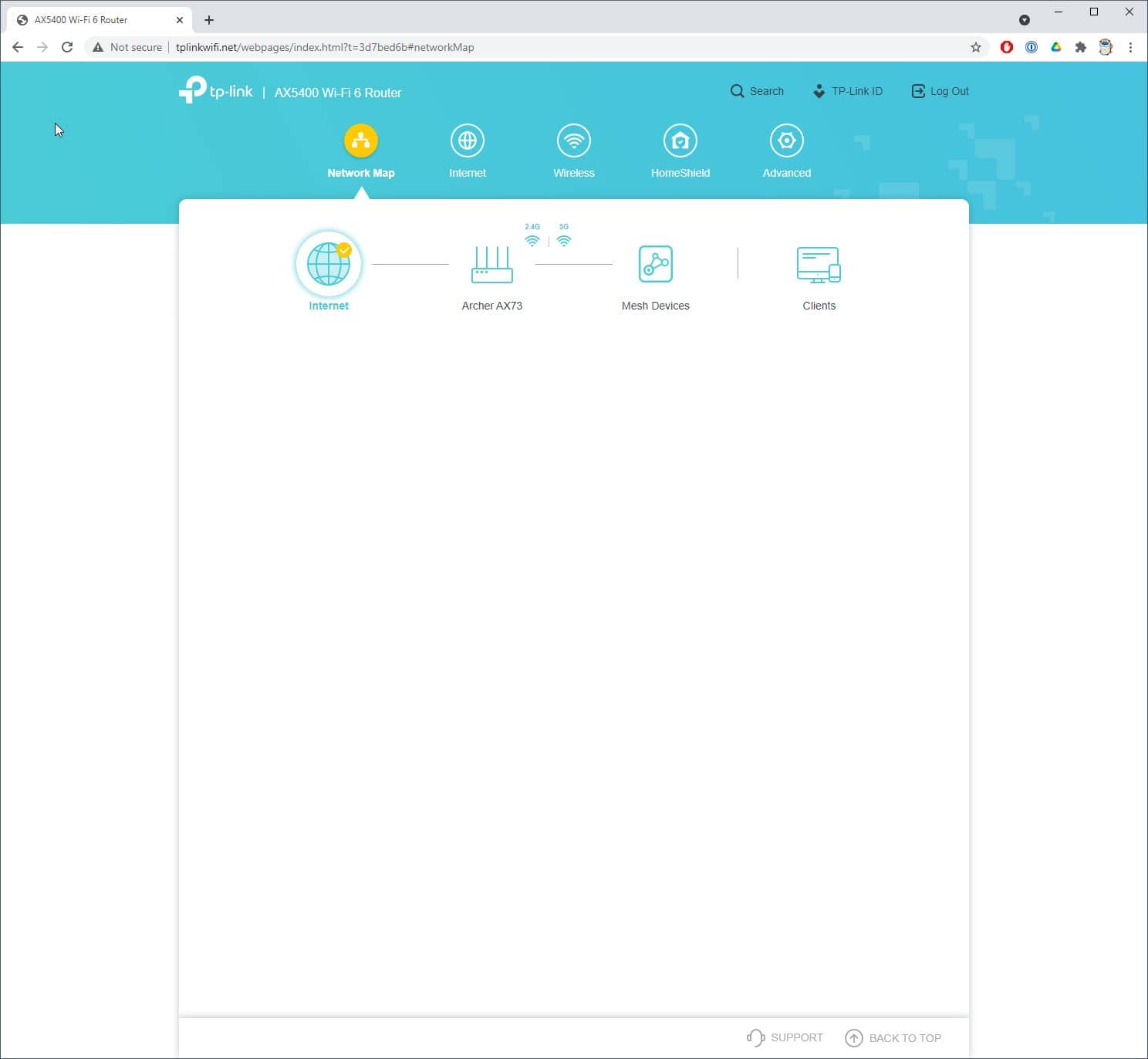Screen dimensions: 1148x1059
Task: Open the Network Map tab icon
Action: (360, 140)
